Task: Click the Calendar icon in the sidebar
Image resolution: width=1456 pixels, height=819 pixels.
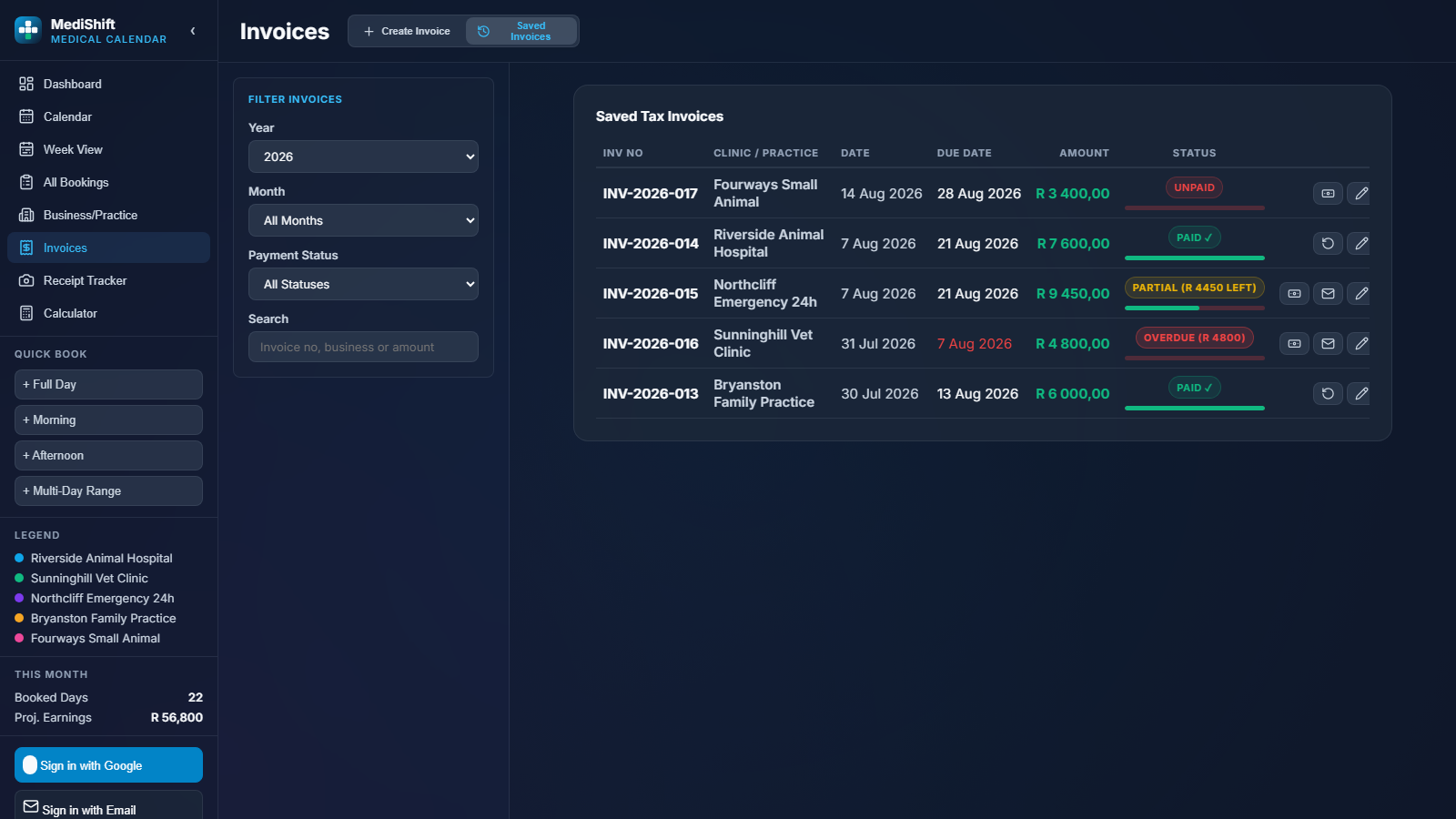Action: (26, 116)
